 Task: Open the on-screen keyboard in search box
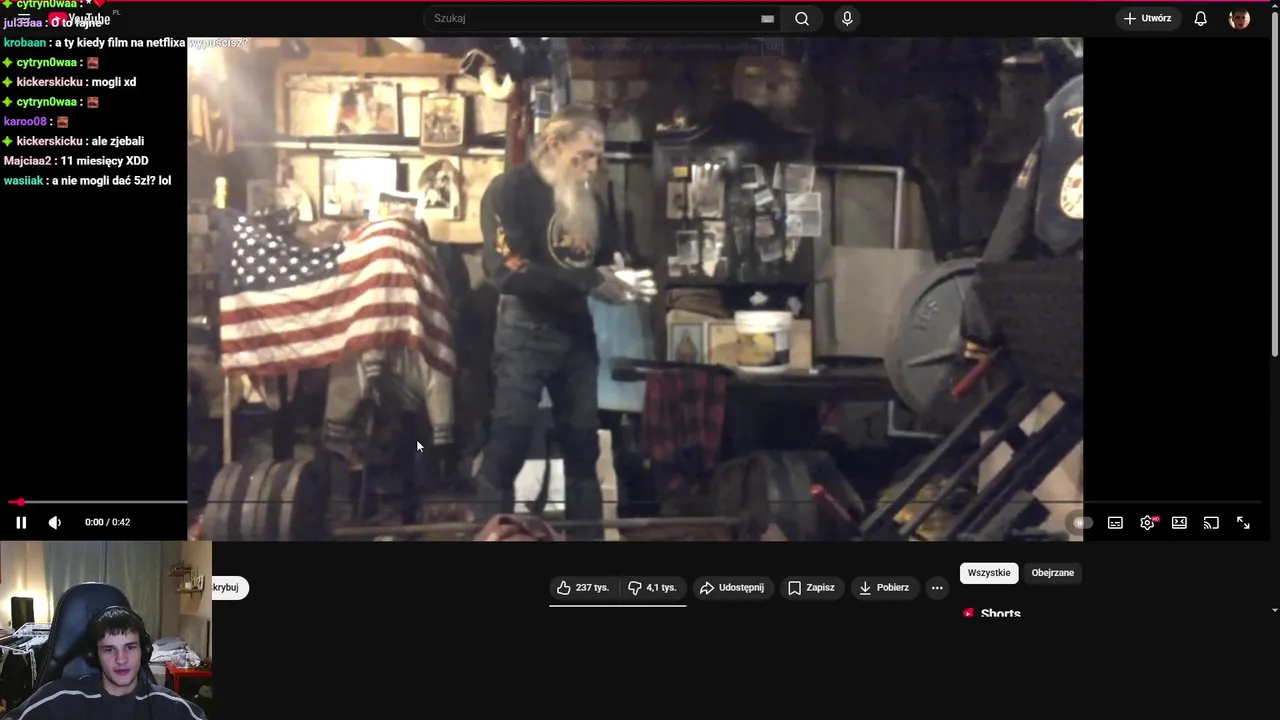pyautogui.click(x=767, y=18)
